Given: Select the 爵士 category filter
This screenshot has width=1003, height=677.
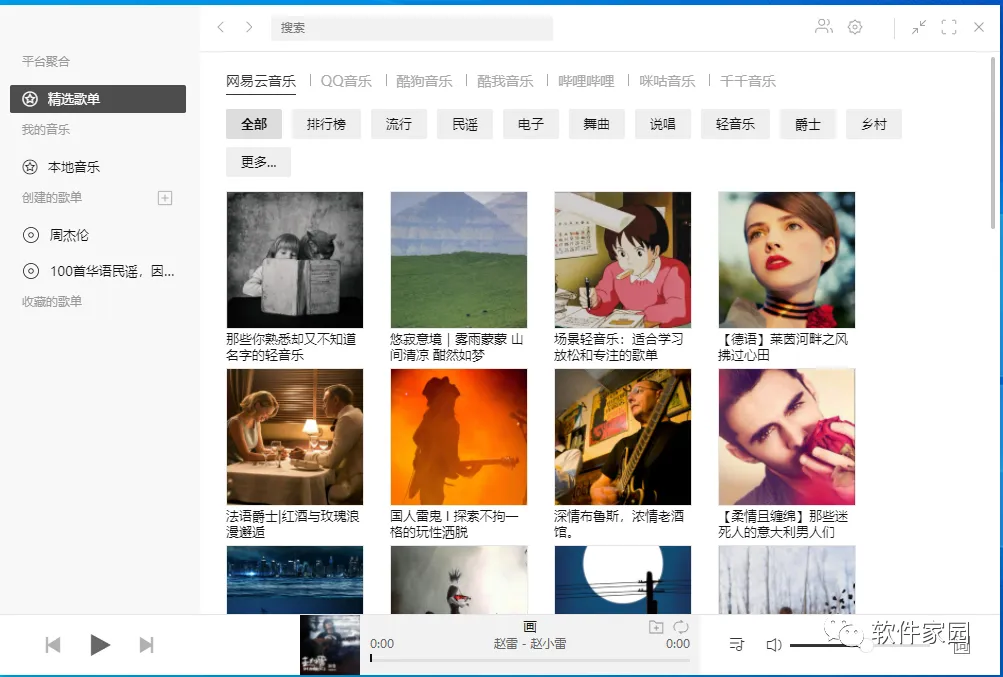Looking at the screenshot, I should click(x=808, y=124).
